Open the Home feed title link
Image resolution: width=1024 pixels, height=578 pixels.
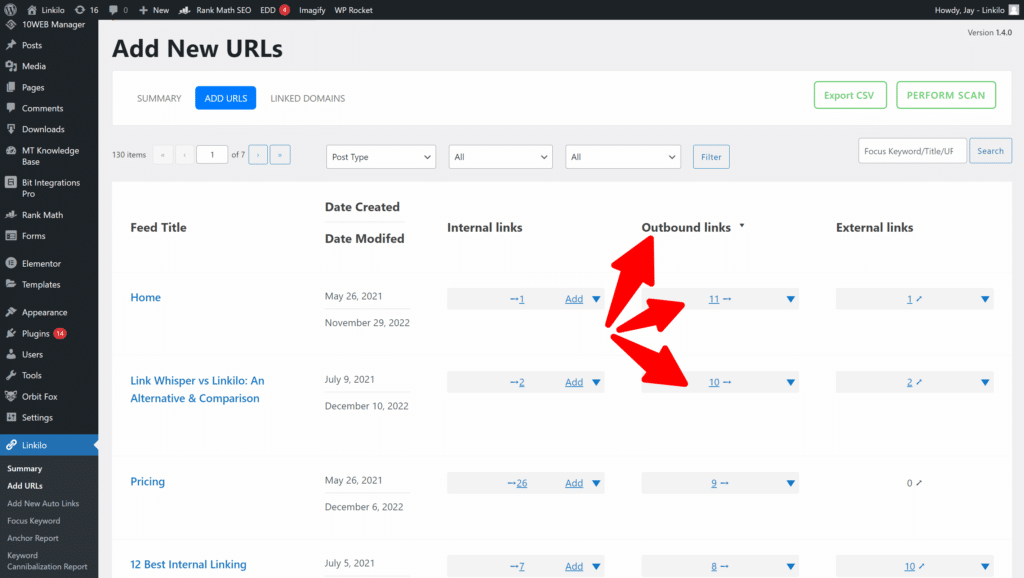coord(145,297)
